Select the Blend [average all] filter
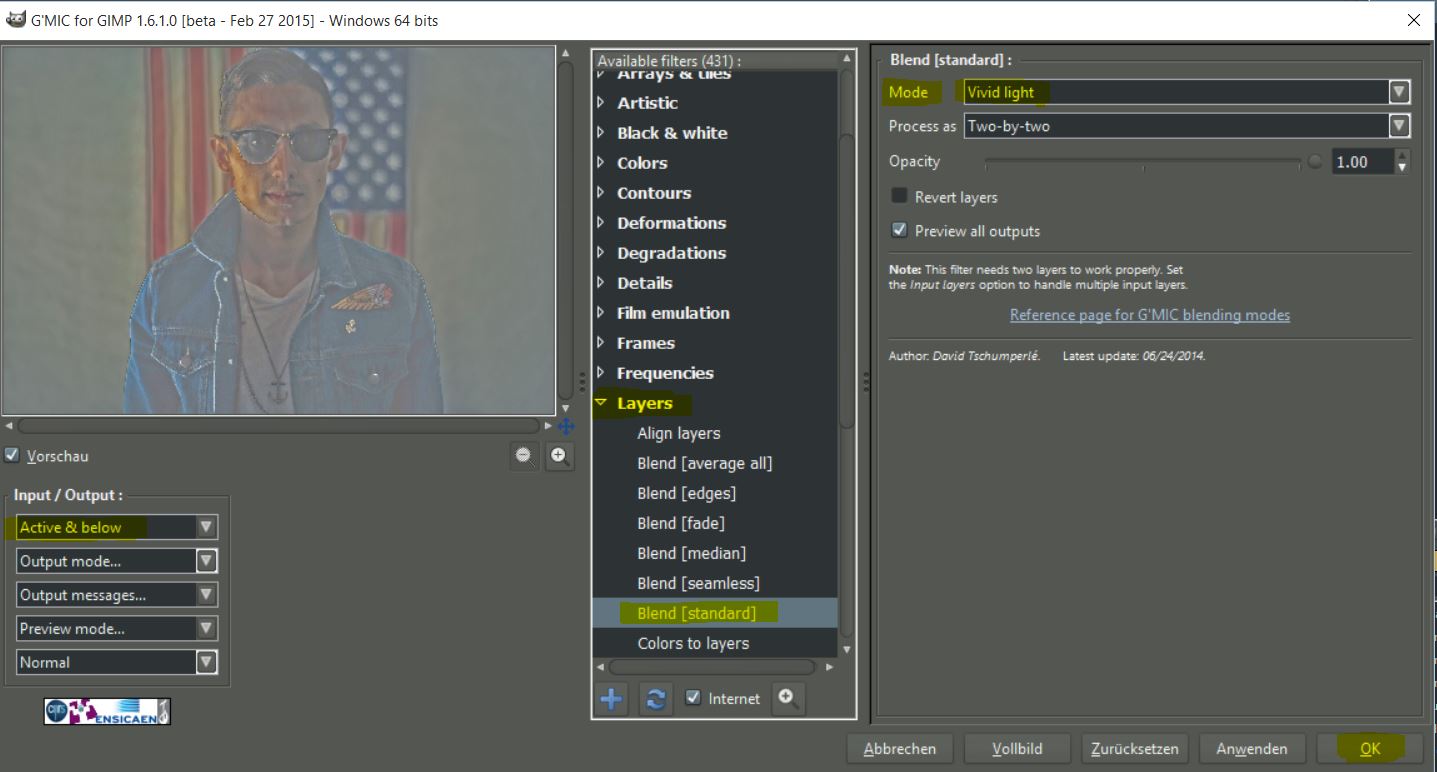 coord(705,463)
